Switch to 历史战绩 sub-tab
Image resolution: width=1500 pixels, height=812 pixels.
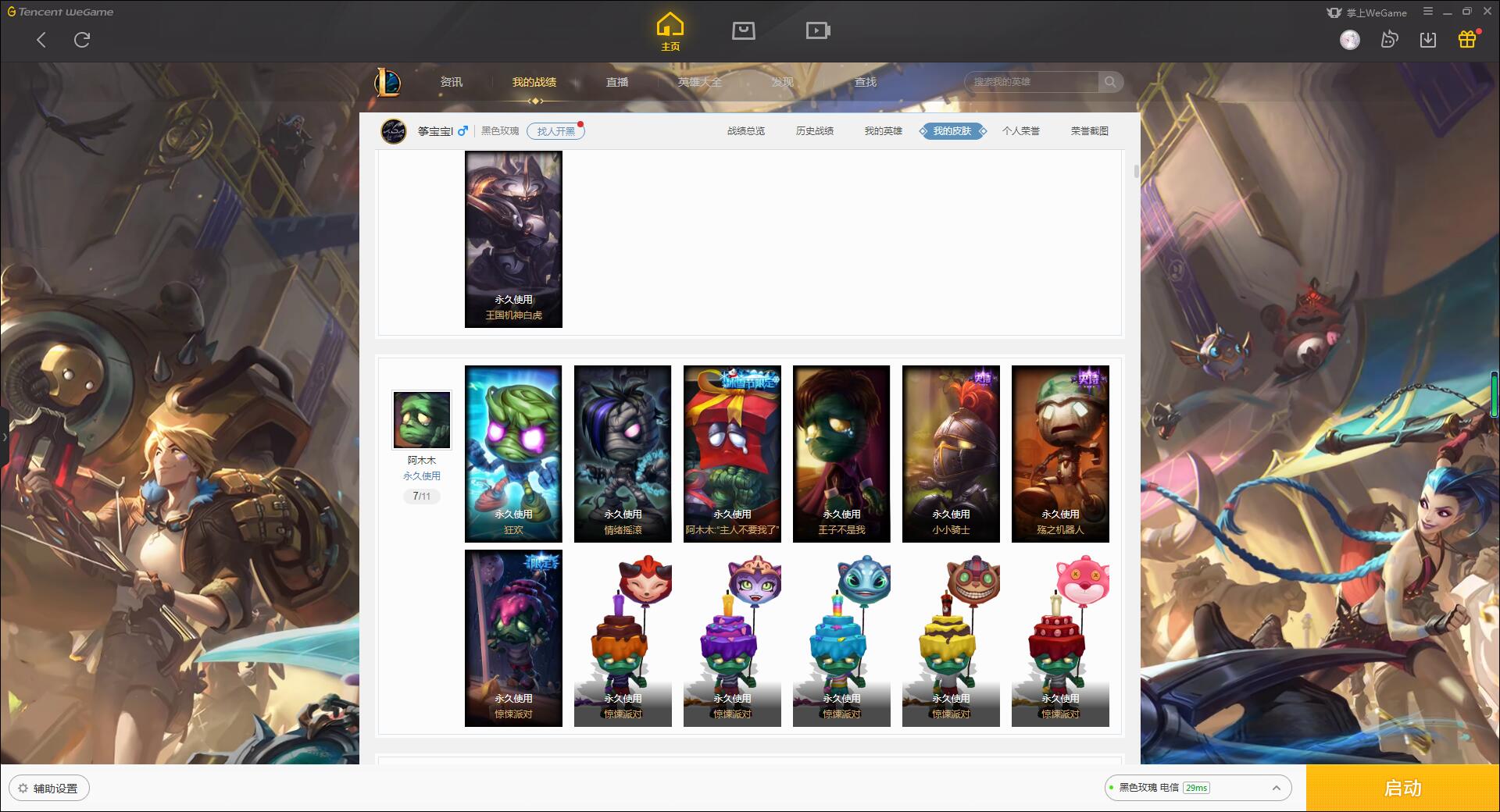(x=815, y=131)
